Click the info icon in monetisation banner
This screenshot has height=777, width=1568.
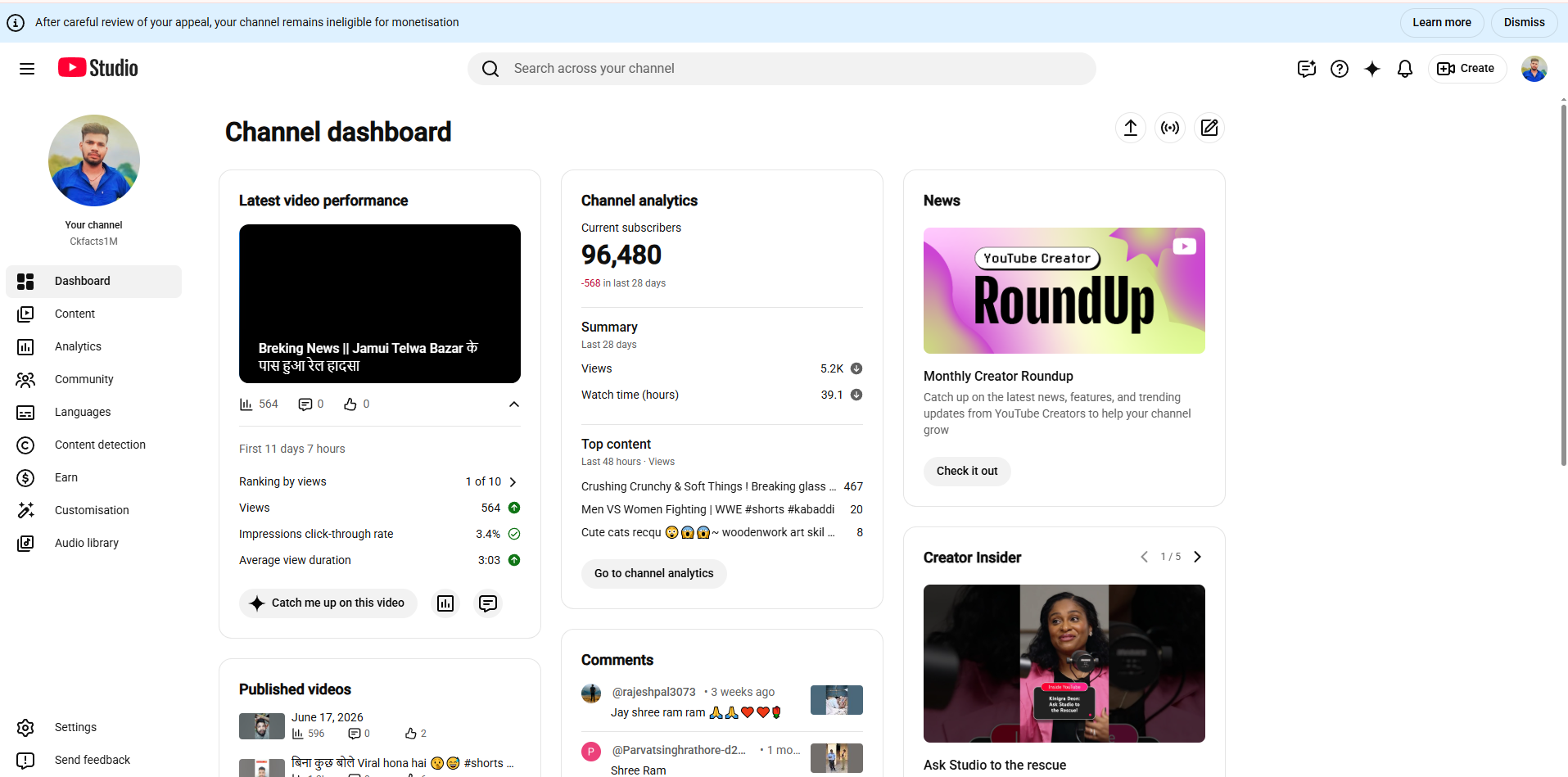tap(16, 23)
